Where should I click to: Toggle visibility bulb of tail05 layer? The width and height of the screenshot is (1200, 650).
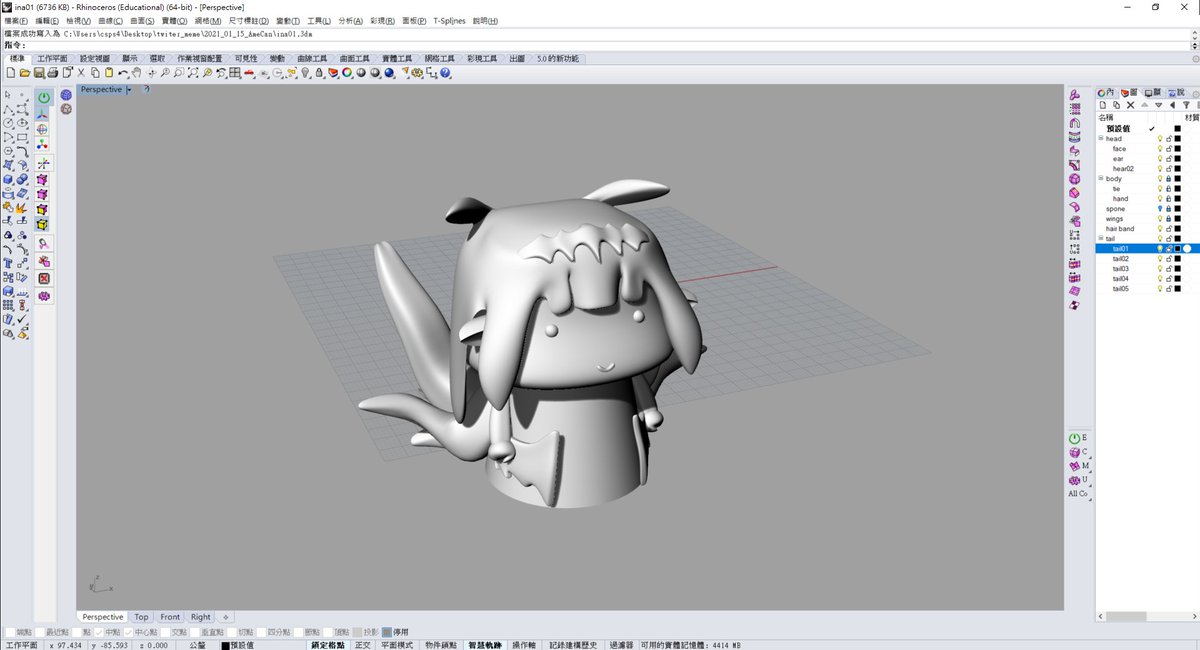click(1160, 289)
